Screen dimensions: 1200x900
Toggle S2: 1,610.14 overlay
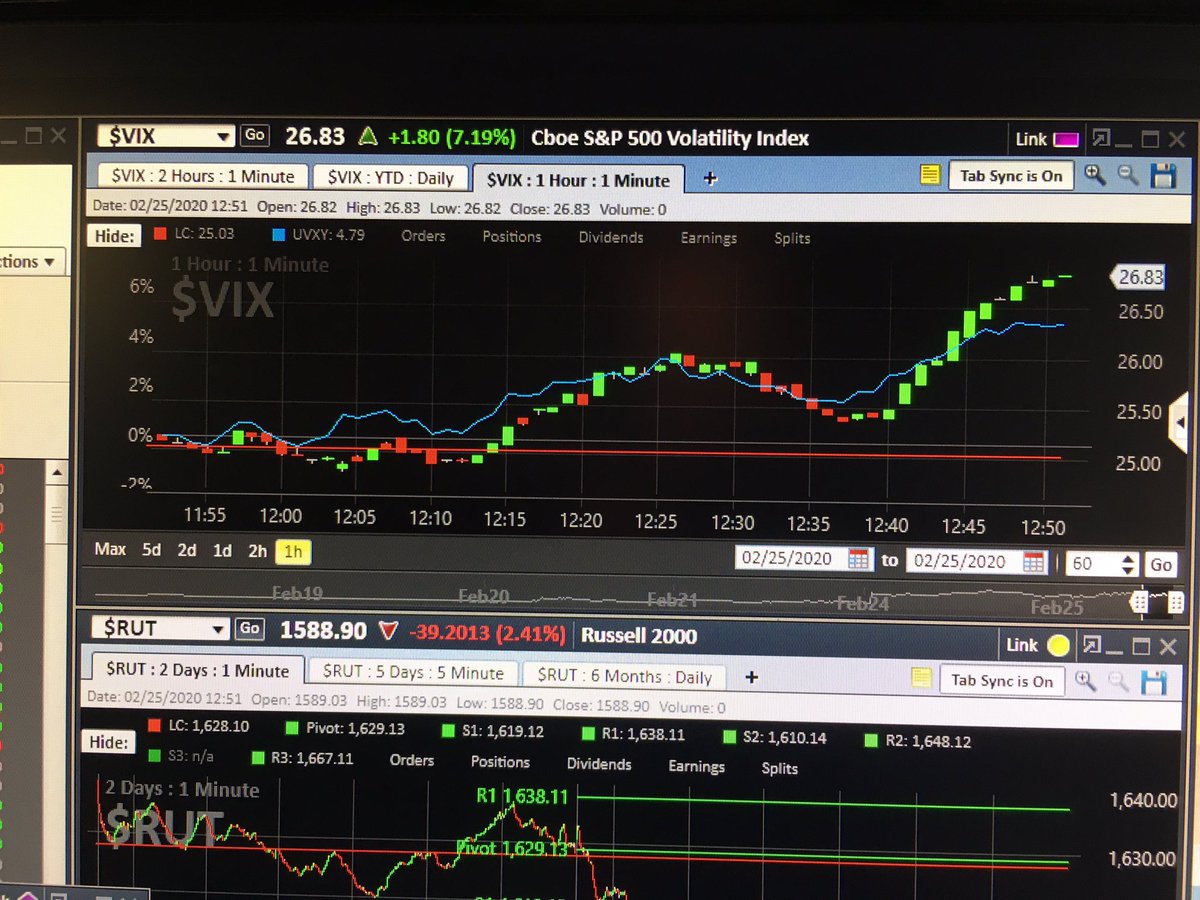(774, 738)
